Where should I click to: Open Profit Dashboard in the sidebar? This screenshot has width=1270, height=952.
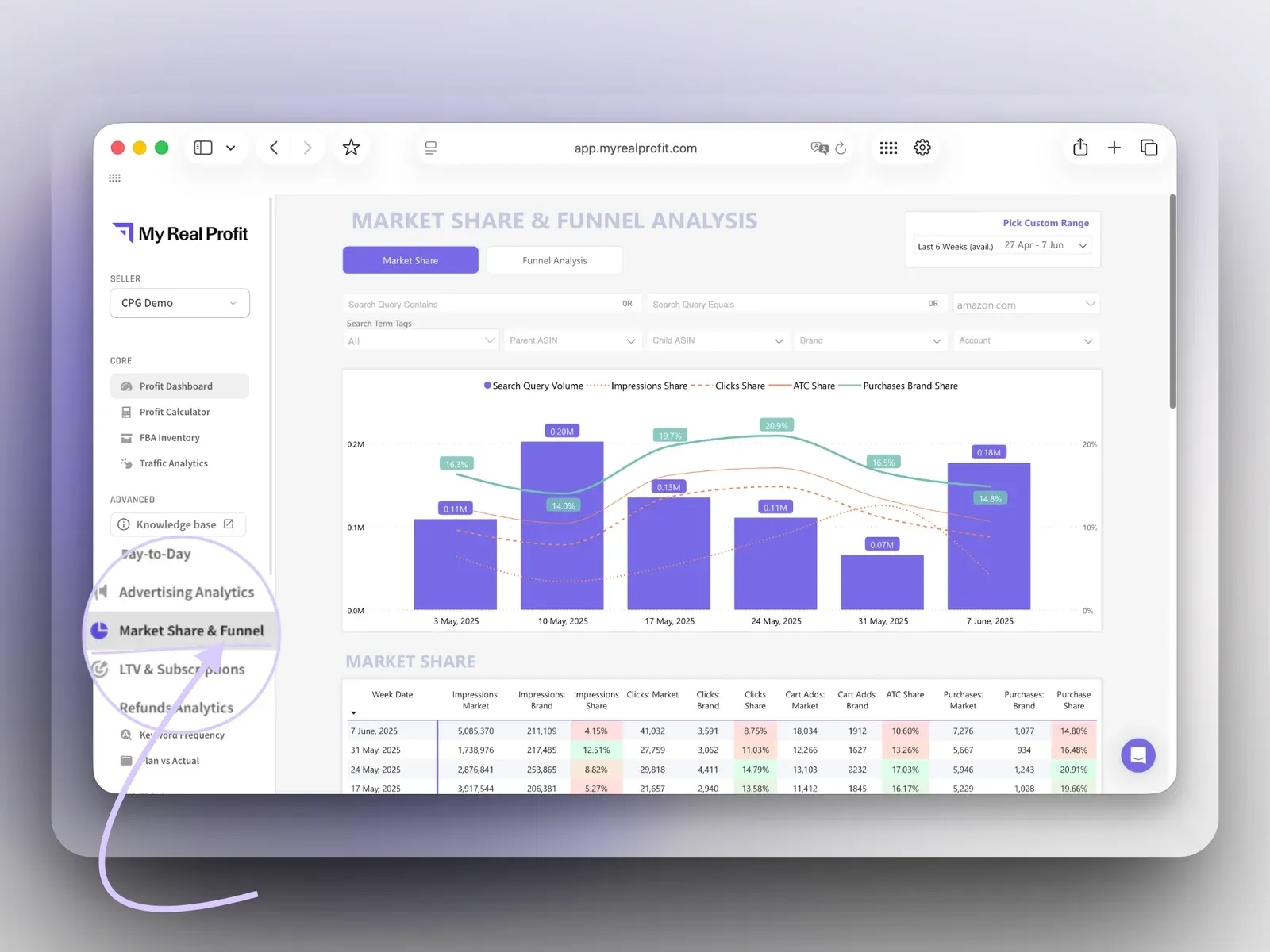click(x=179, y=386)
